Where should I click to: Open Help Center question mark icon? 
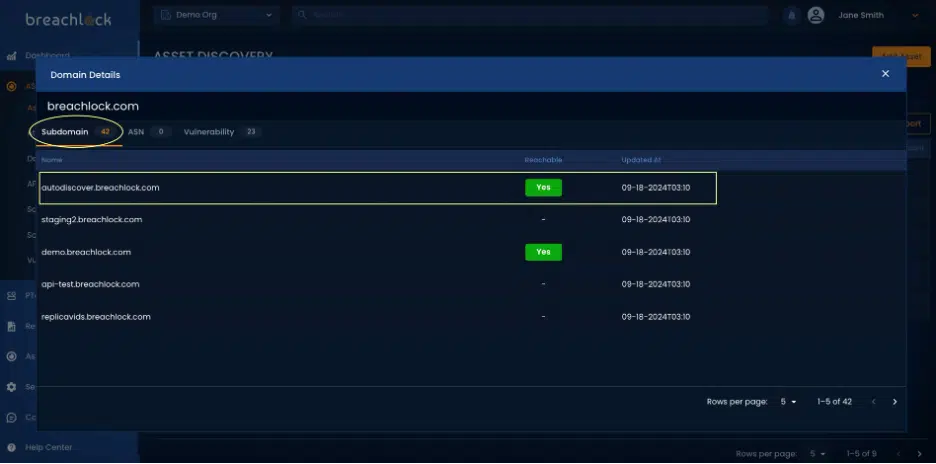(11, 447)
